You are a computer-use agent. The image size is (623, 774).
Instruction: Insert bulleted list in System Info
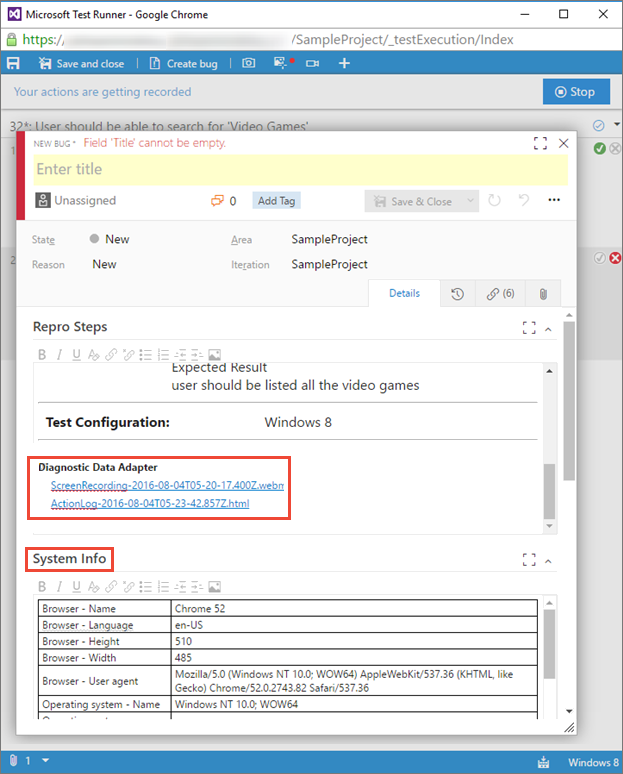(146, 586)
